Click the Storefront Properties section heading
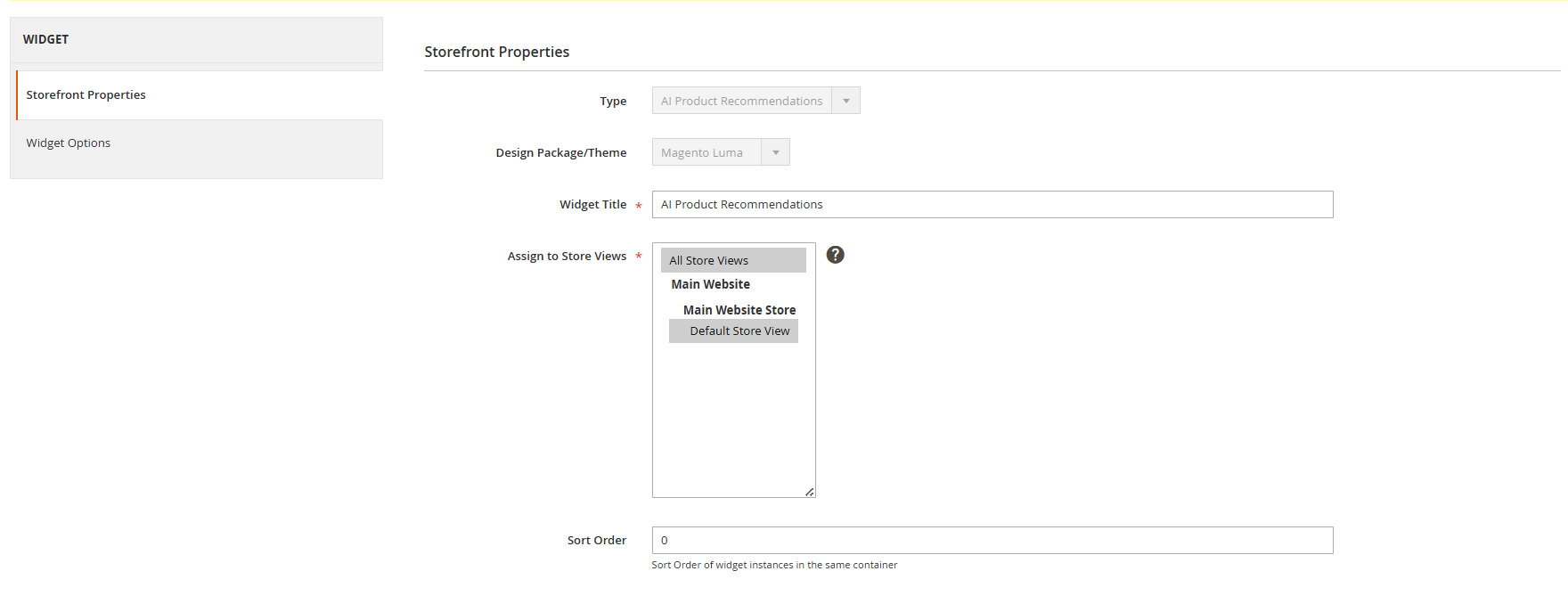Image resolution: width=1568 pixels, height=612 pixels. [497, 52]
